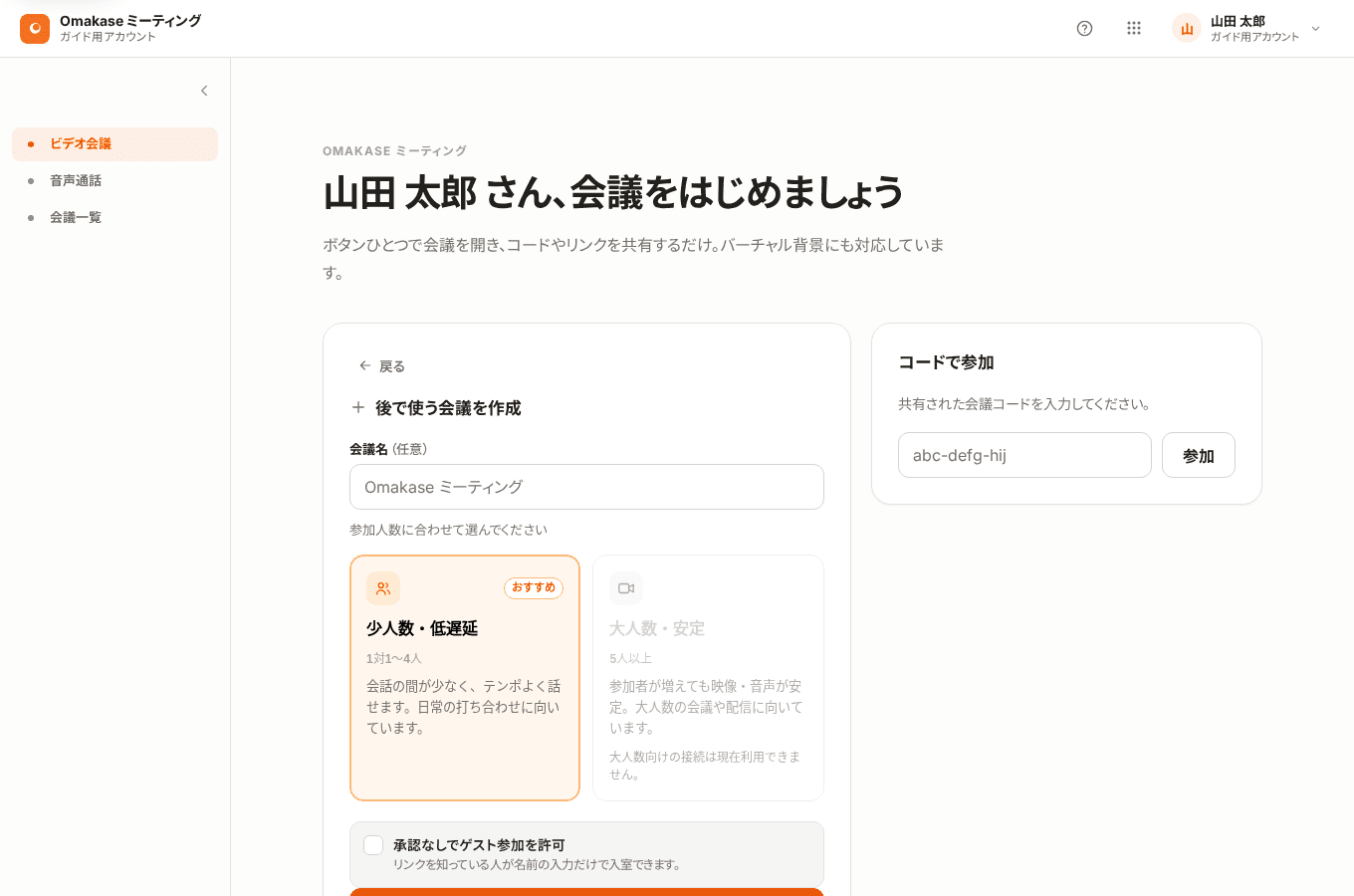Open the help question-mark icon

coord(1085,29)
